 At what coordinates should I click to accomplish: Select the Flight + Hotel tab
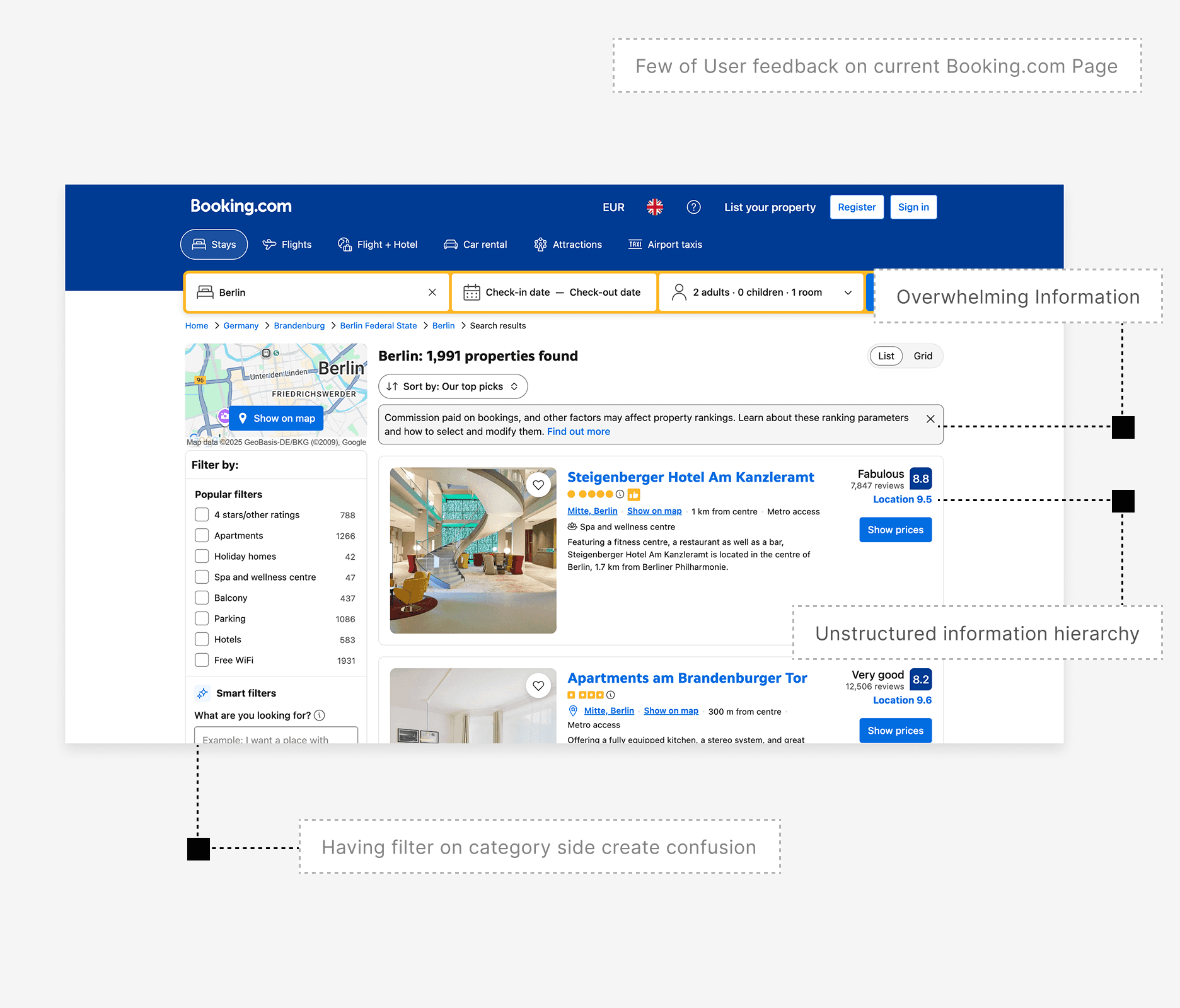(x=378, y=245)
